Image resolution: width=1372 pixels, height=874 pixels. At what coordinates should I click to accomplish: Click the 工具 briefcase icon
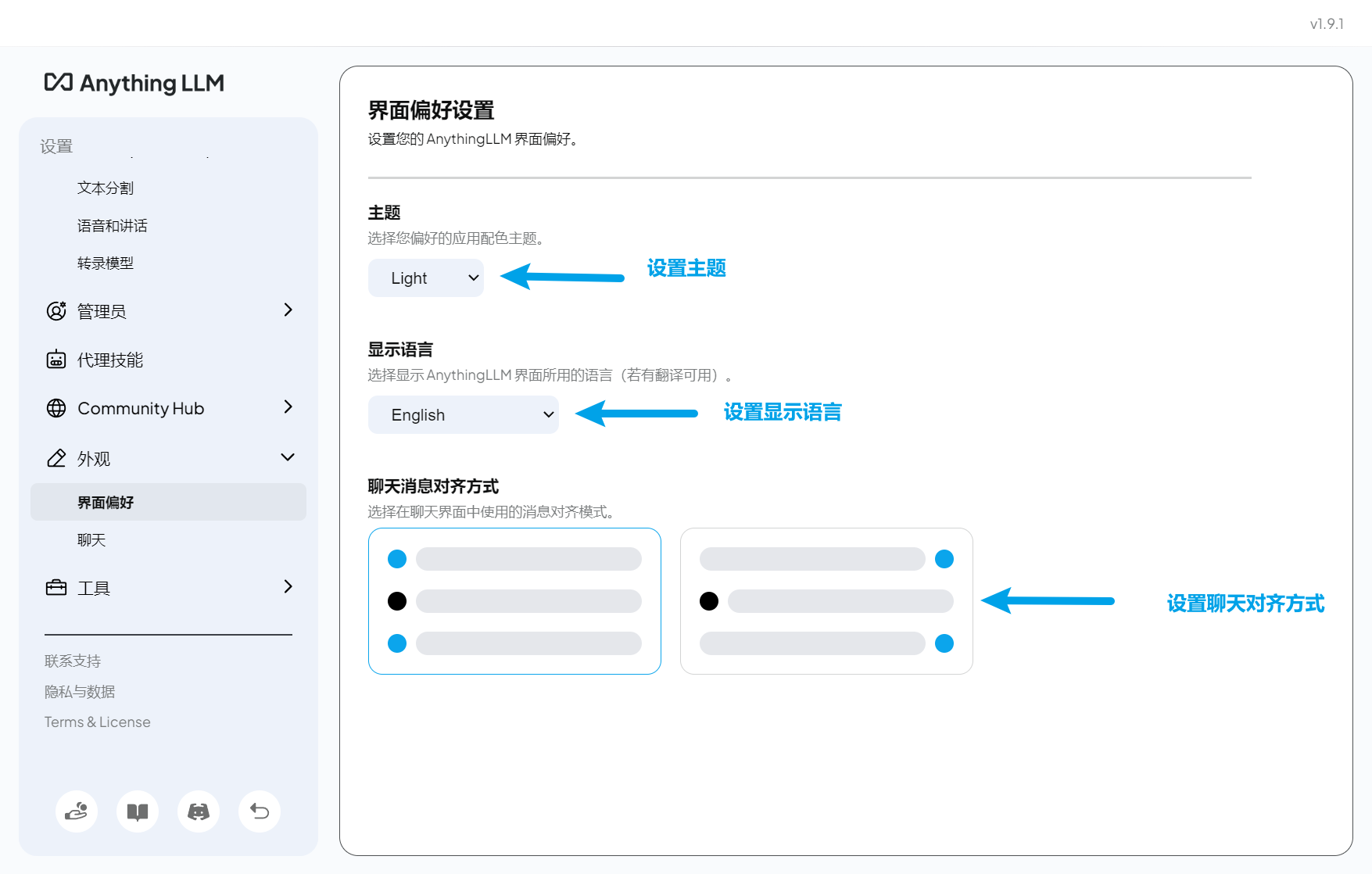[x=56, y=588]
